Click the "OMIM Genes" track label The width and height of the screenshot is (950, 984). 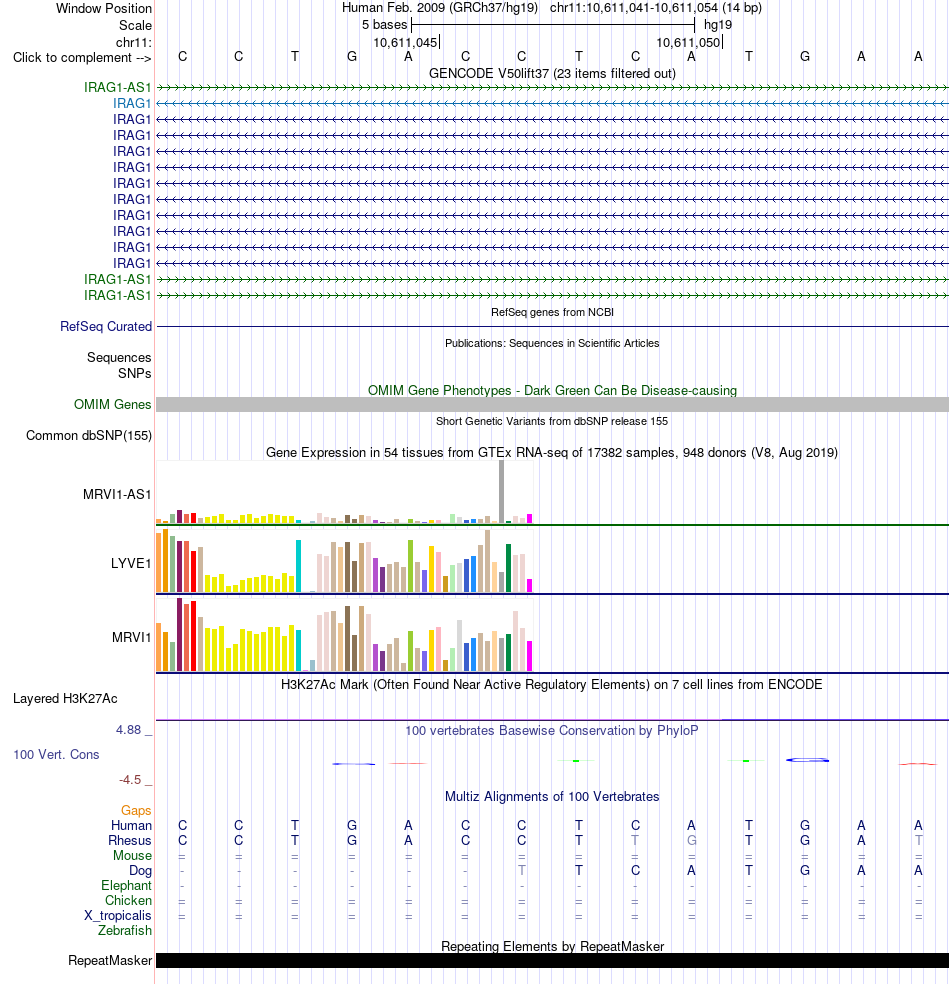(112, 405)
